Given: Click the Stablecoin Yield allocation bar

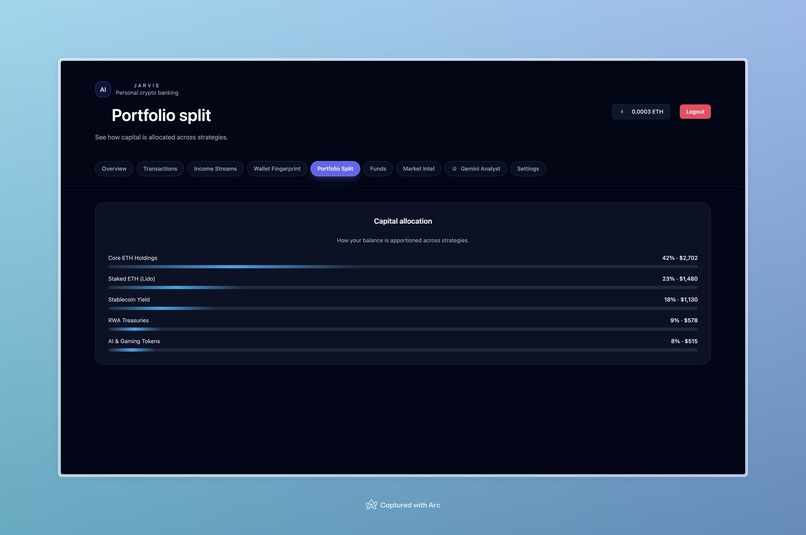Looking at the screenshot, I should [x=402, y=308].
